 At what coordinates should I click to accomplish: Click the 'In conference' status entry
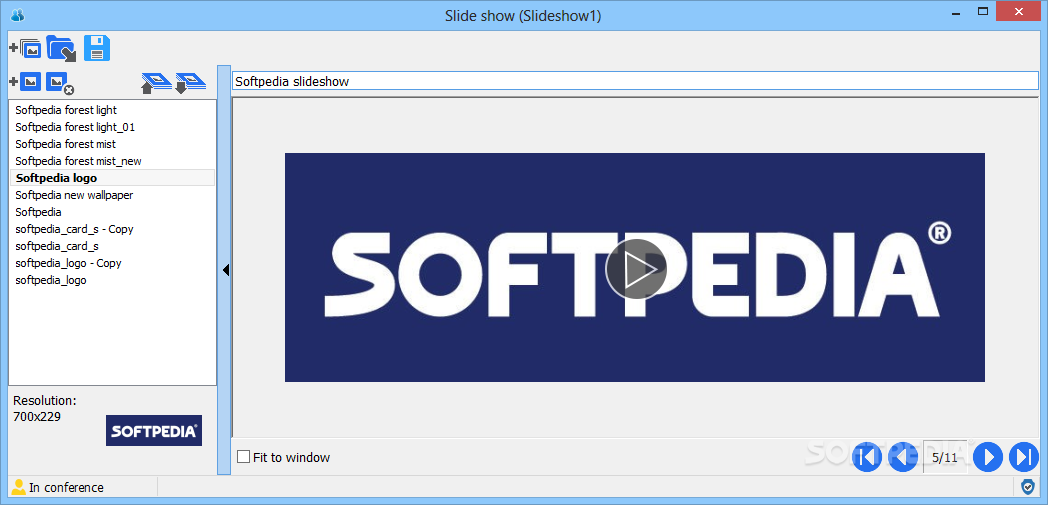(x=57, y=487)
